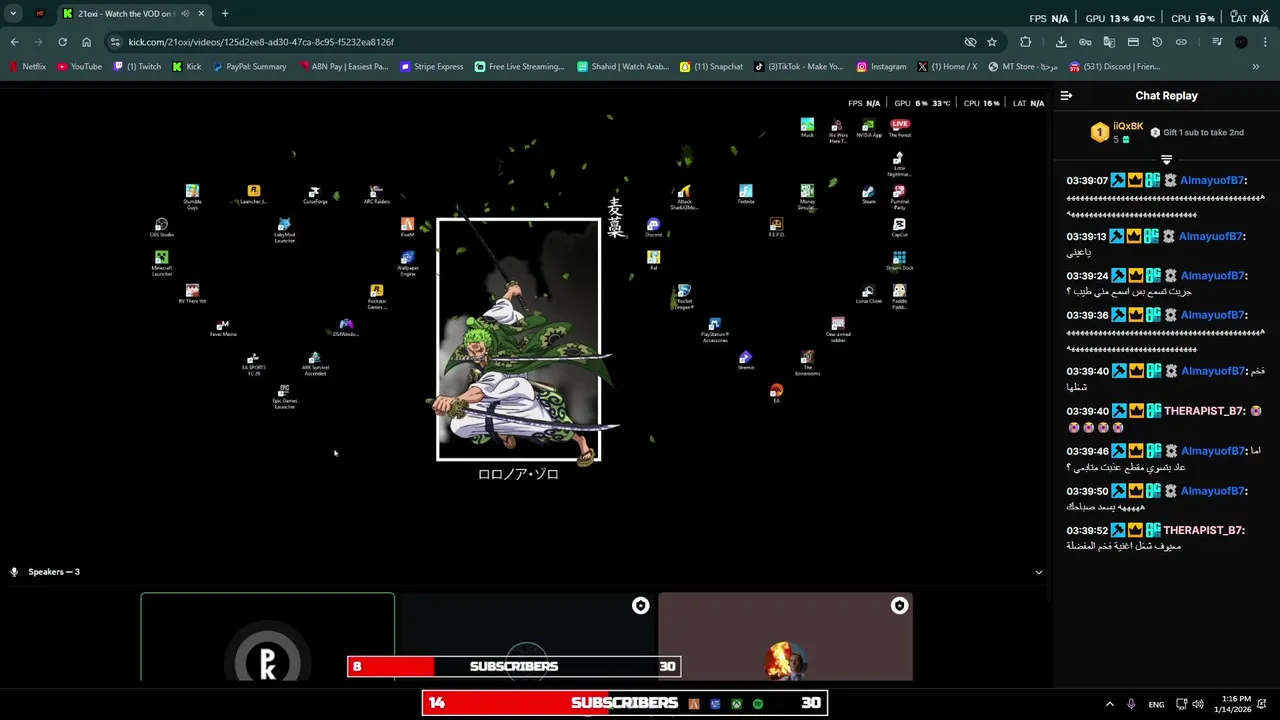Select the middle speaker tile
This screenshot has width=1280, height=720.
[x=526, y=637]
